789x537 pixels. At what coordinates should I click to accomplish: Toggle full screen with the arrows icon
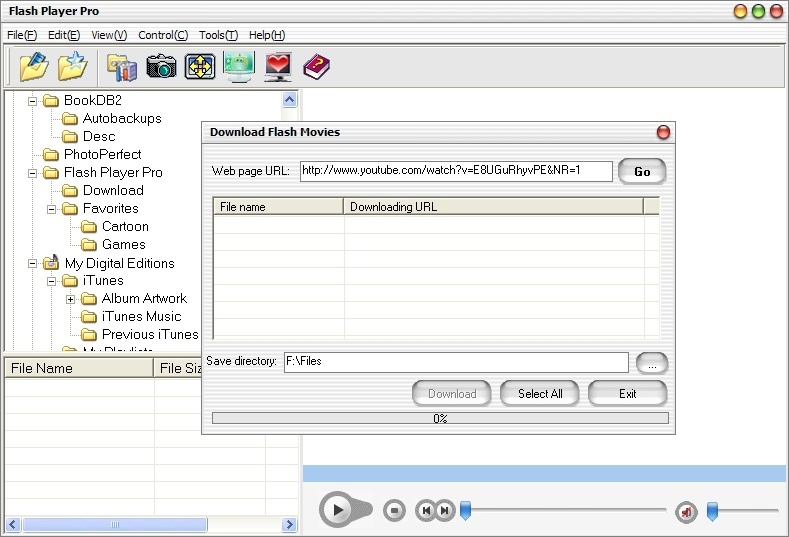tap(200, 66)
